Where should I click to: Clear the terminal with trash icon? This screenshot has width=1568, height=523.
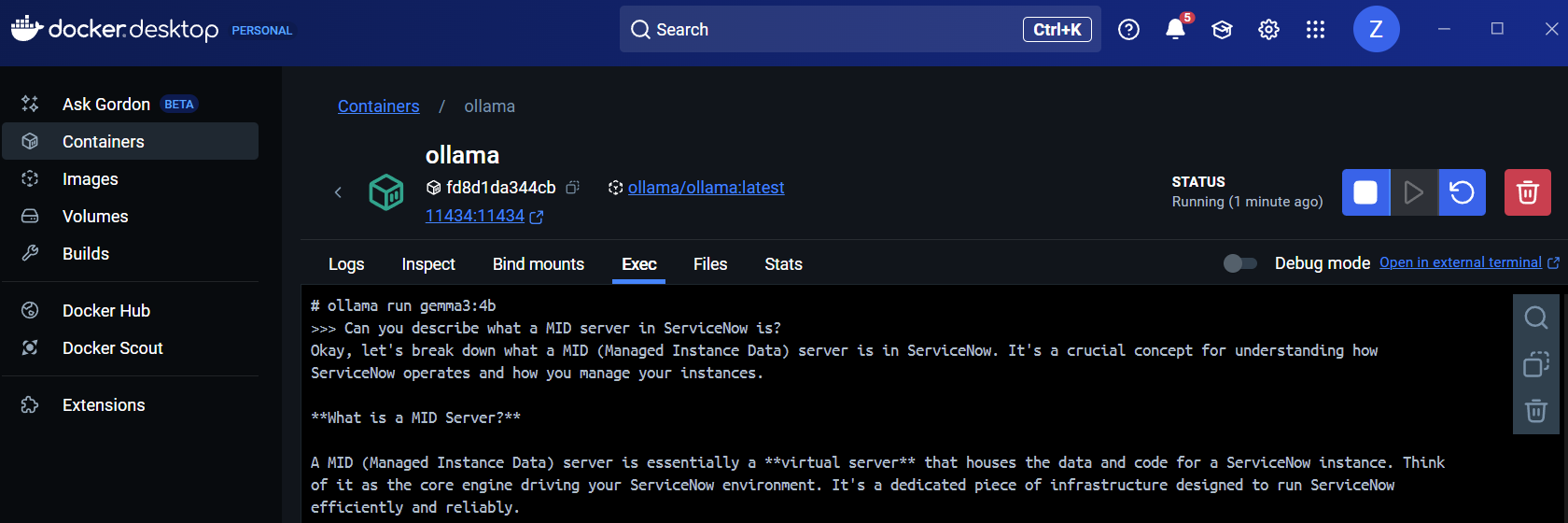[1535, 411]
